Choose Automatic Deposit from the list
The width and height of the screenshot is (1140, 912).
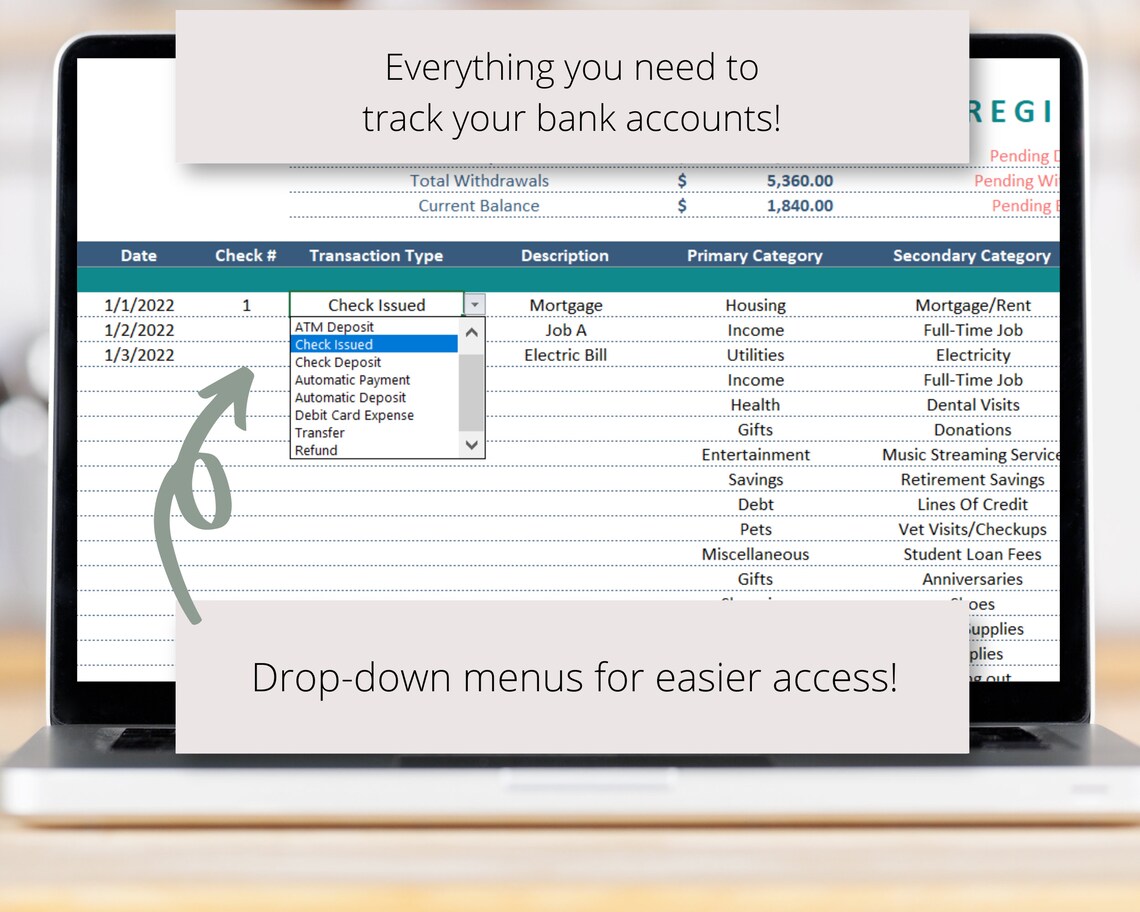coord(351,397)
